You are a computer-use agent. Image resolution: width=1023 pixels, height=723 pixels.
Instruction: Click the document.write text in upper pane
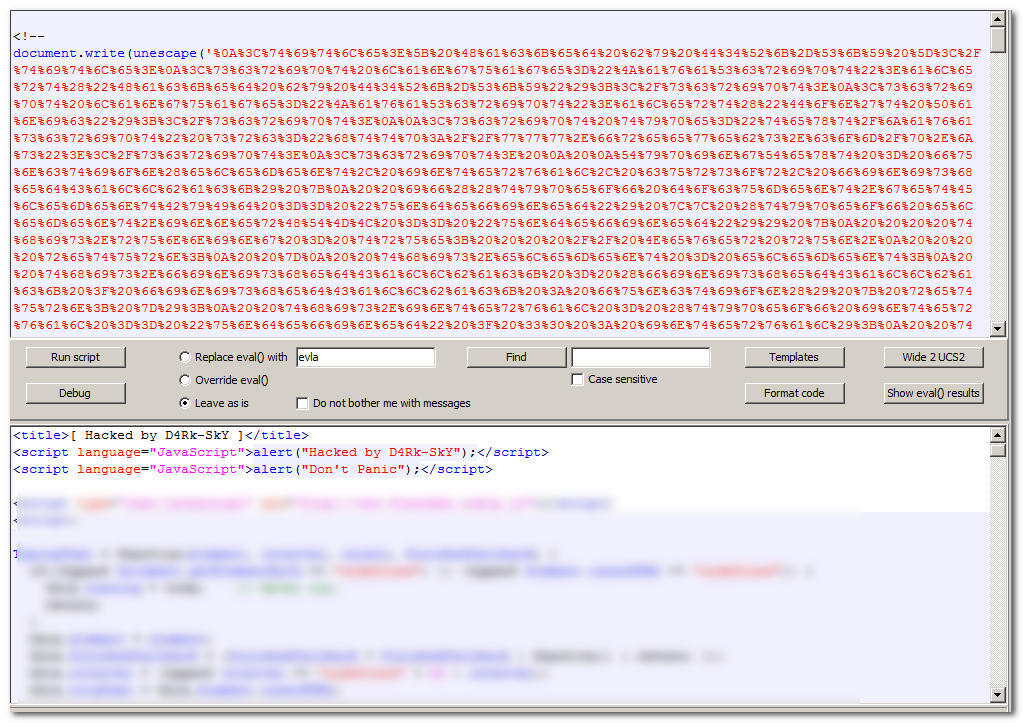[x=69, y=53]
